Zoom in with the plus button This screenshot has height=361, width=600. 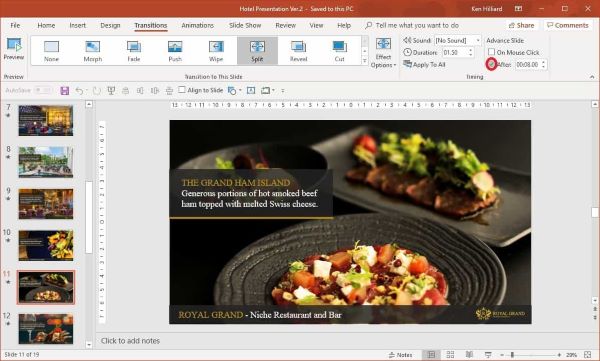pyautogui.click(x=559, y=355)
